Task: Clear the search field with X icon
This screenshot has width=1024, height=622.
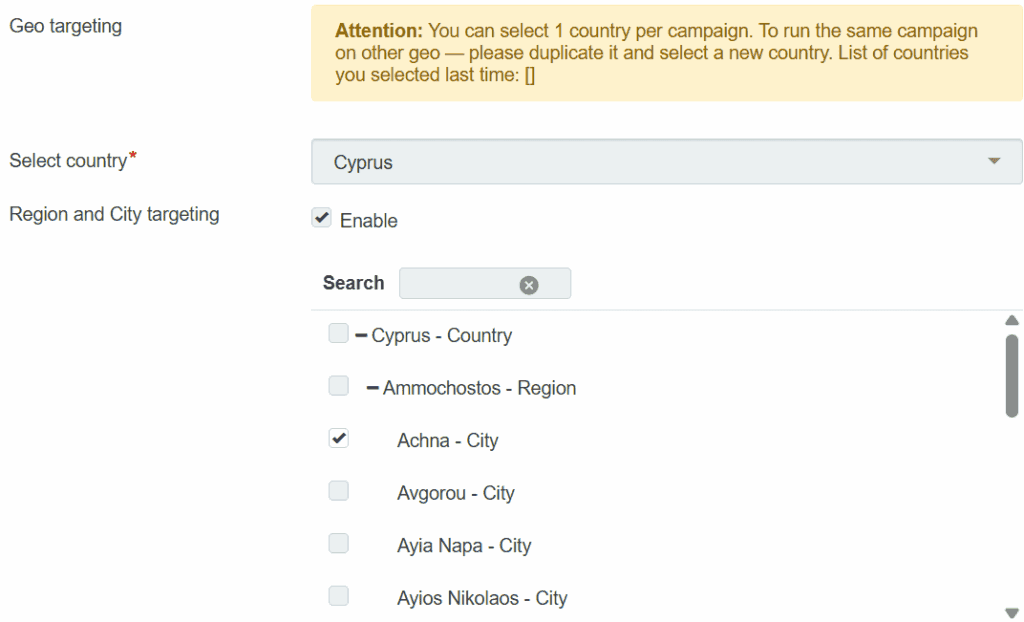Action: [529, 285]
